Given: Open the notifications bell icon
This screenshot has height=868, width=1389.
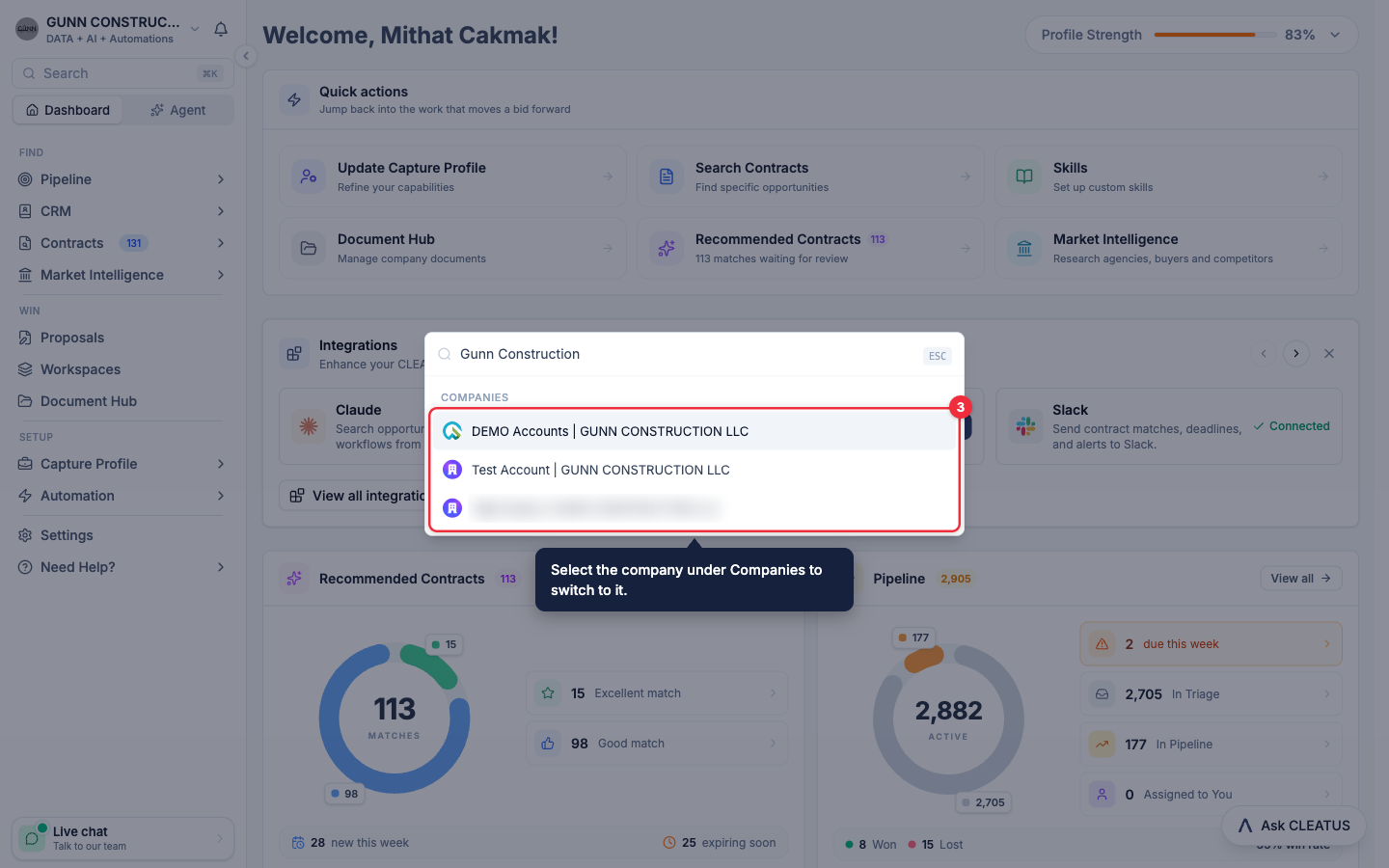Looking at the screenshot, I should tap(221, 29).
